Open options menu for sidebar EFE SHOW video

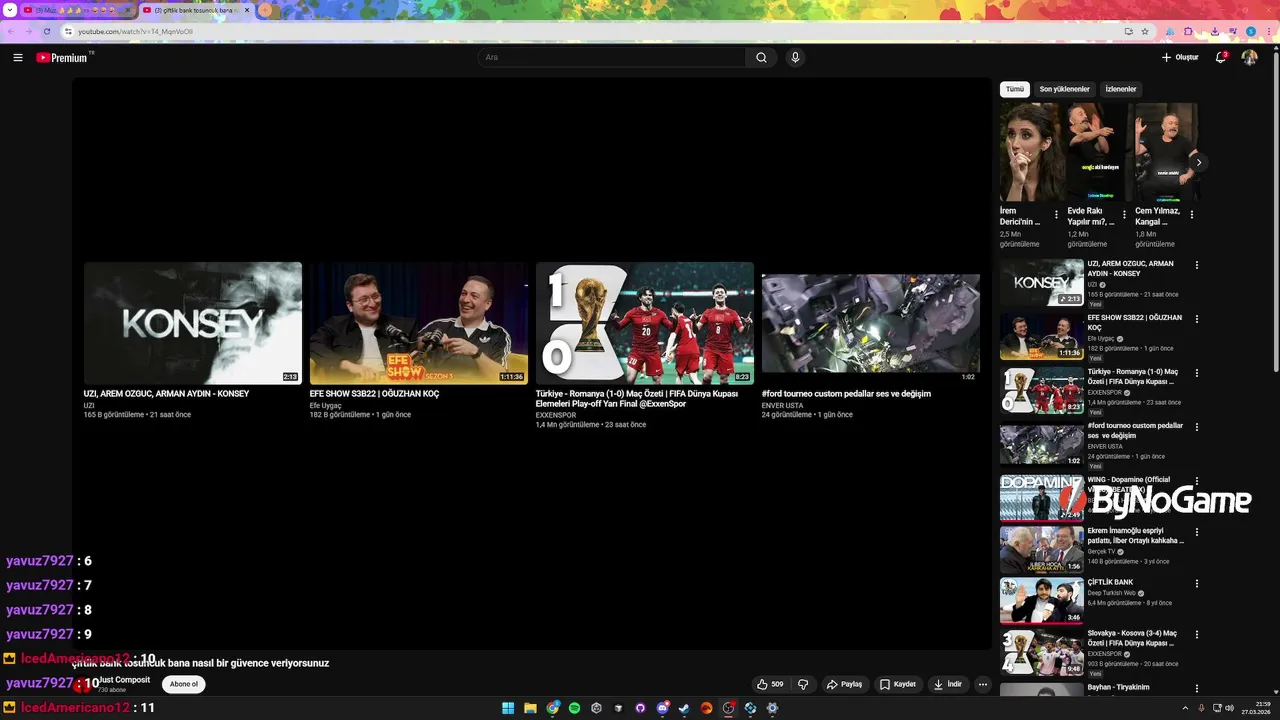tap(1196, 319)
